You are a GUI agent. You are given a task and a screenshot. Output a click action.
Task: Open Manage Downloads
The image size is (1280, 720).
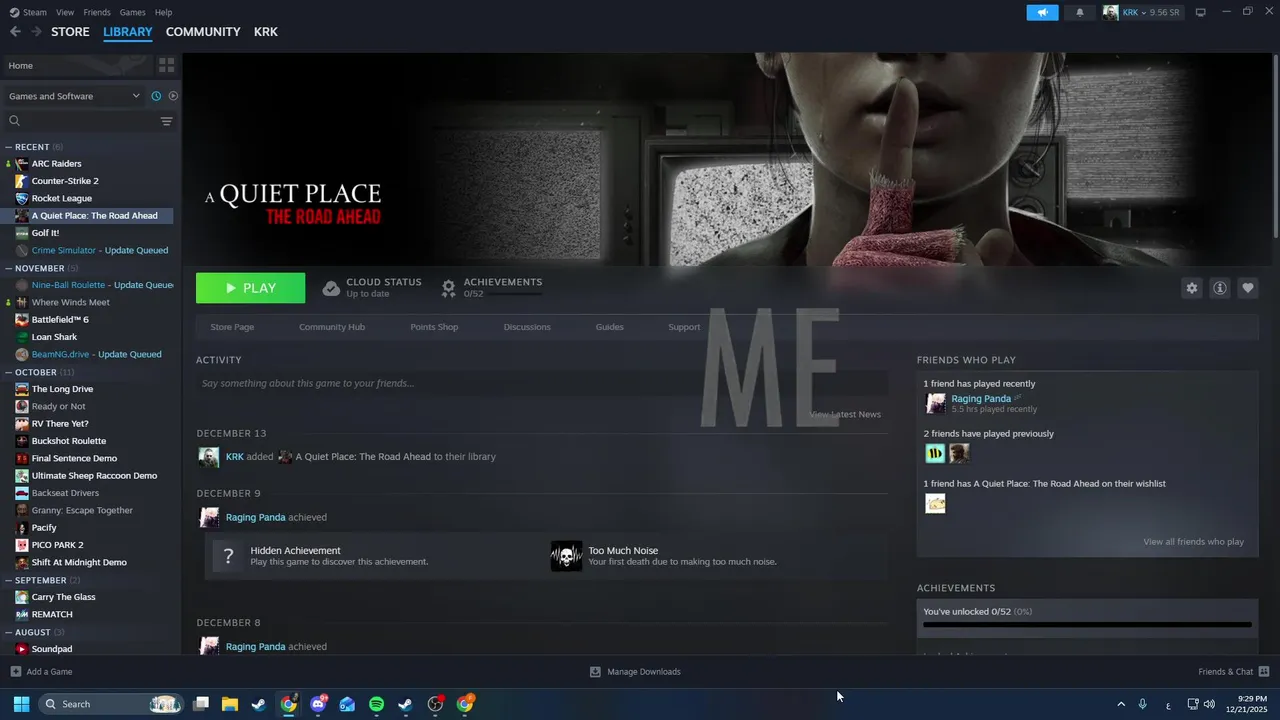pos(635,671)
